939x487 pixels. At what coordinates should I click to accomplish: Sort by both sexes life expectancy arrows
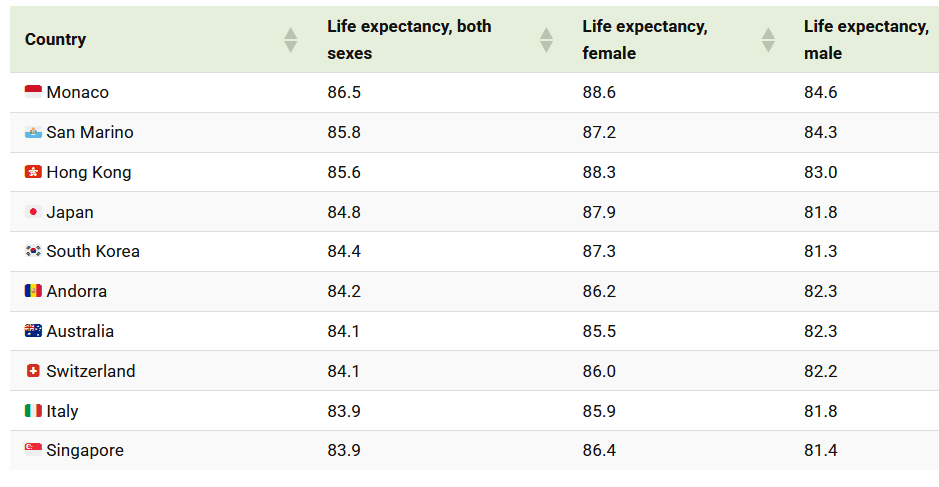tap(546, 40)
